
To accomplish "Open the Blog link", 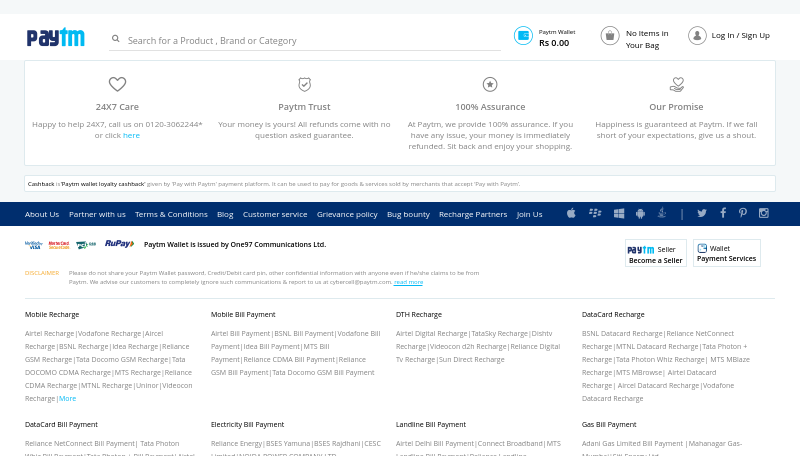I will [225, 214].
